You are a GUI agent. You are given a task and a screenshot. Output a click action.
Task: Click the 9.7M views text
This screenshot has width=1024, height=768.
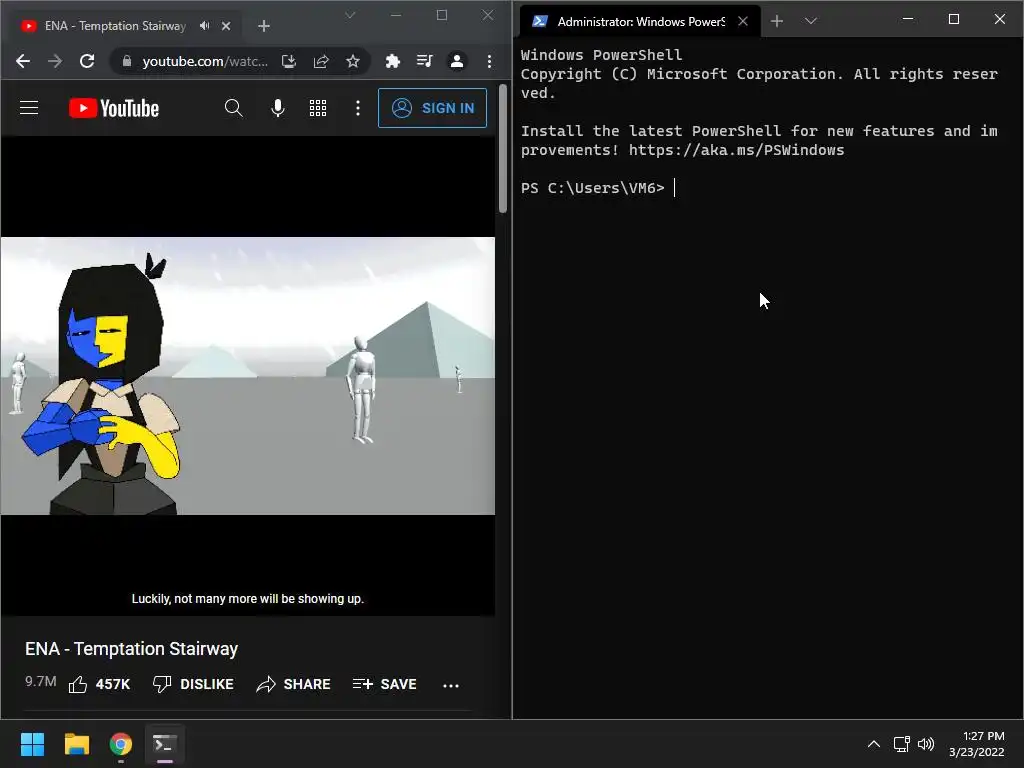coord(40,682)
